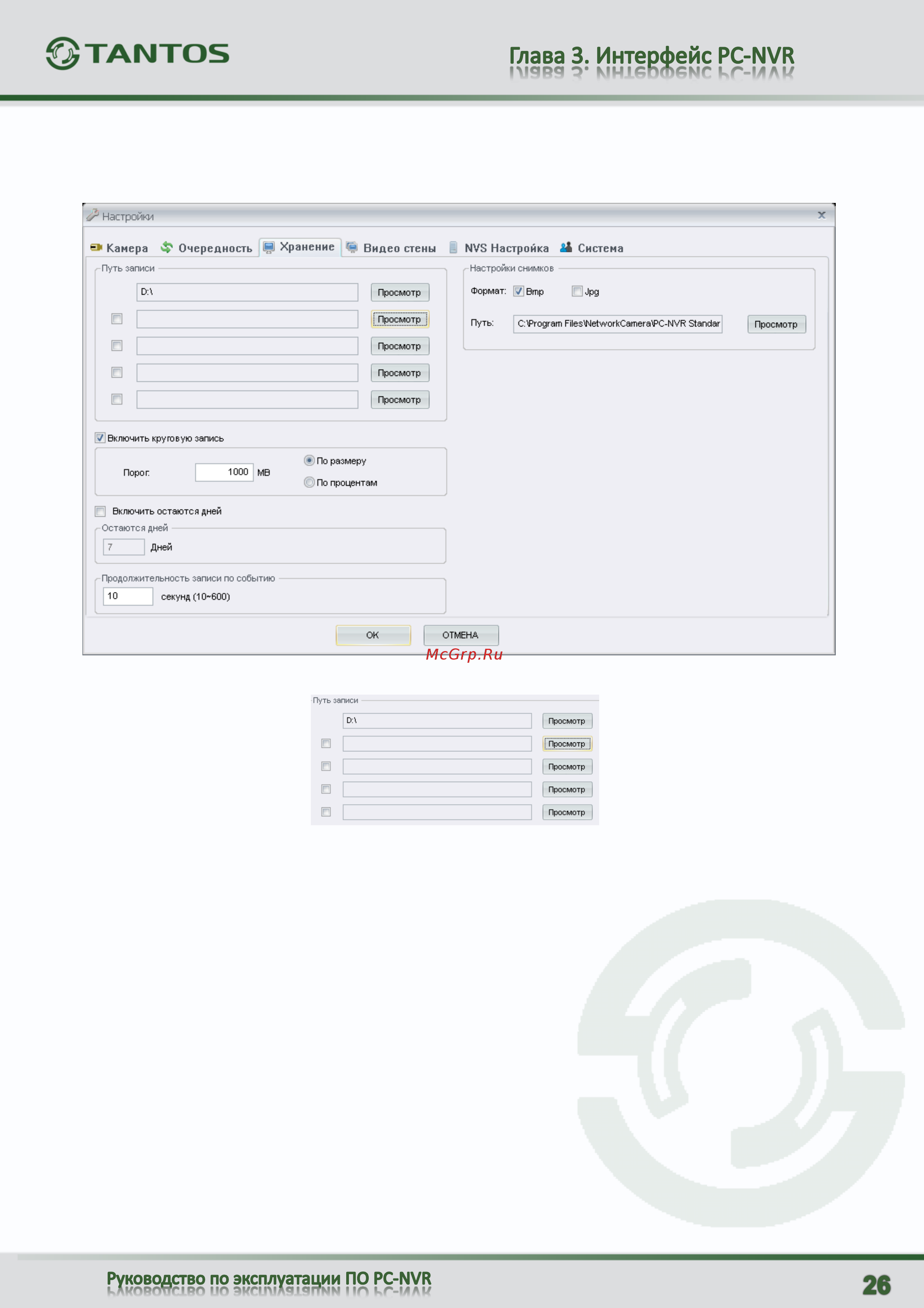Check second checkbox in lower enlarged panel
Image resolution: width=924 pixels, height=1308 pixels.
(326, 766)
